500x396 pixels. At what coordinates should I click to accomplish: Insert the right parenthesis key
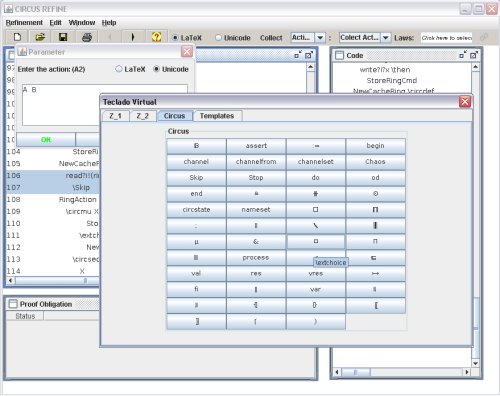316,322
